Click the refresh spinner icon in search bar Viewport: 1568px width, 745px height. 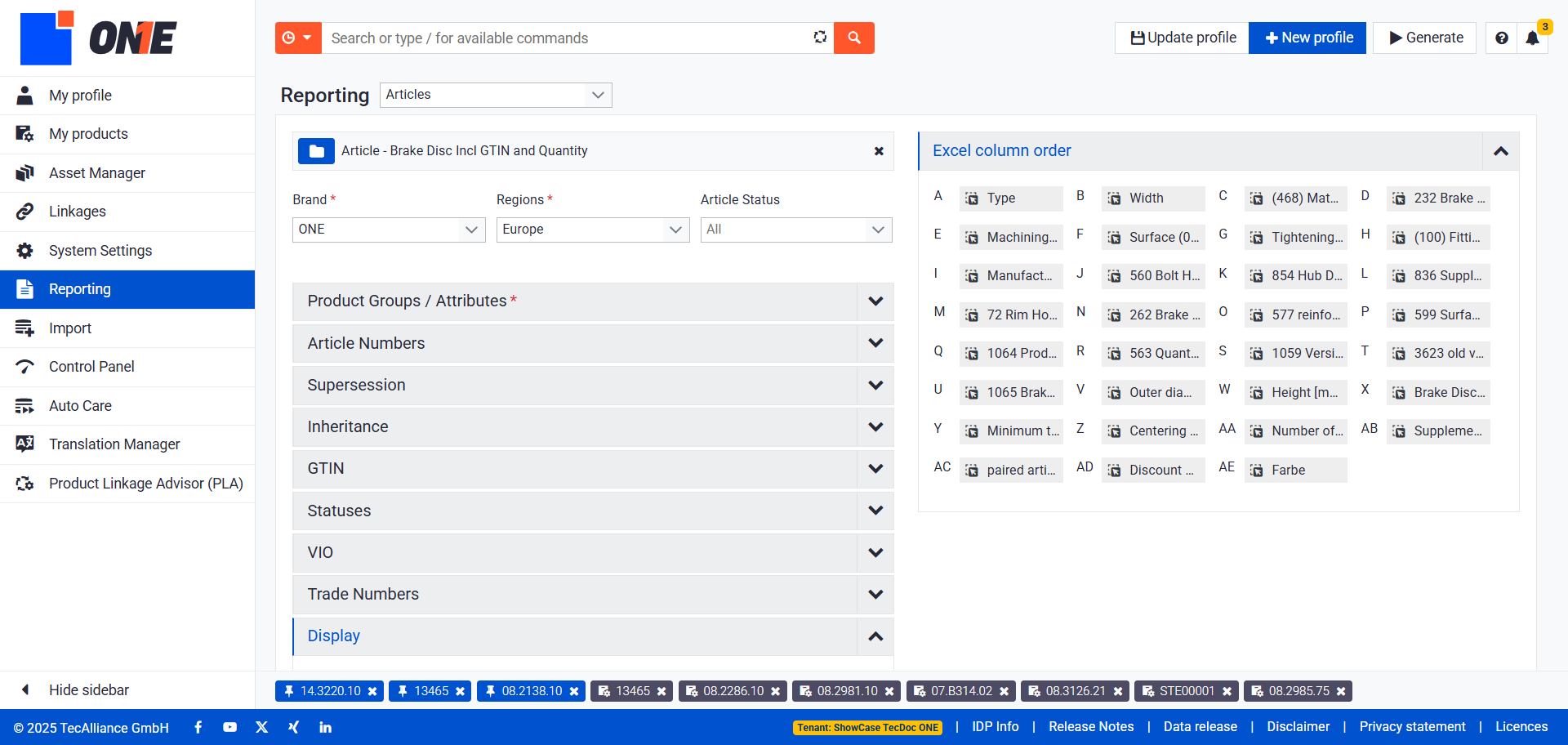(820, 38)
